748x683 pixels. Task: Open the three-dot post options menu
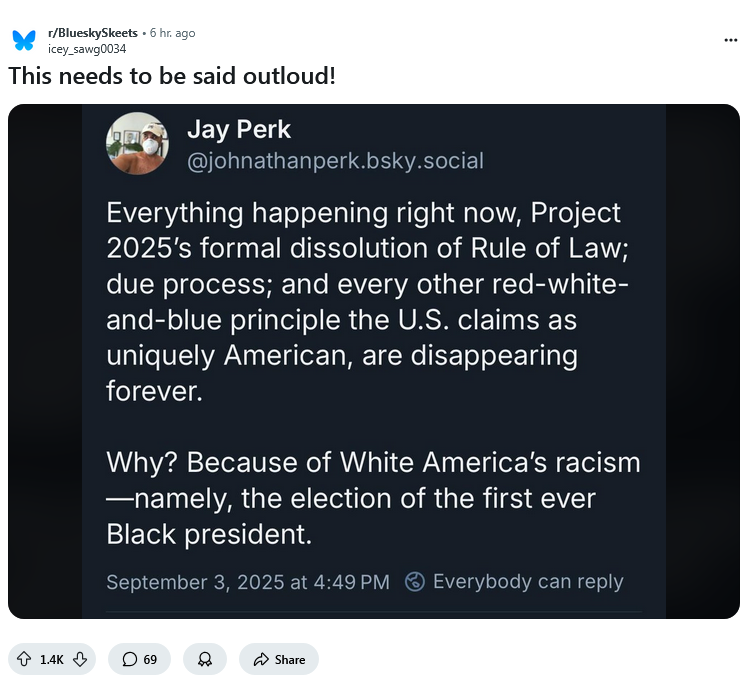(x=730, y=40)
